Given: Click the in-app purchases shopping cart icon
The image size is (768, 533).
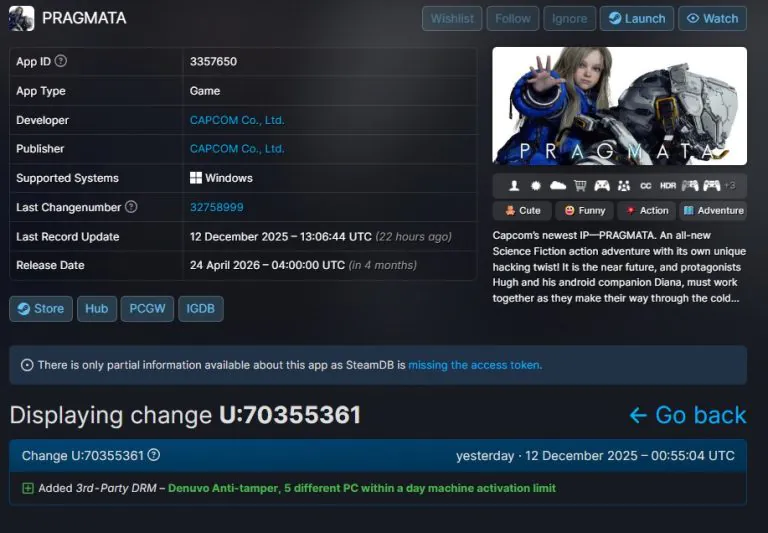Looking at the screenshot, I should pos(580,186).
